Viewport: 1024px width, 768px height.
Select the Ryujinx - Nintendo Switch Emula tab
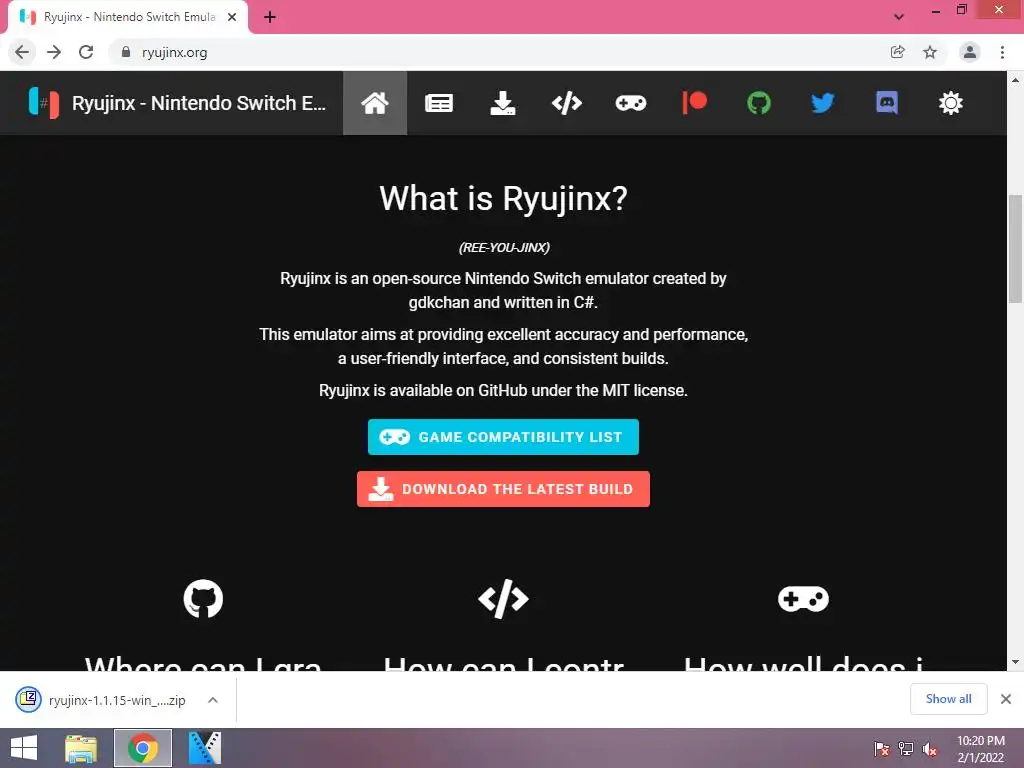tap(128, 17)
